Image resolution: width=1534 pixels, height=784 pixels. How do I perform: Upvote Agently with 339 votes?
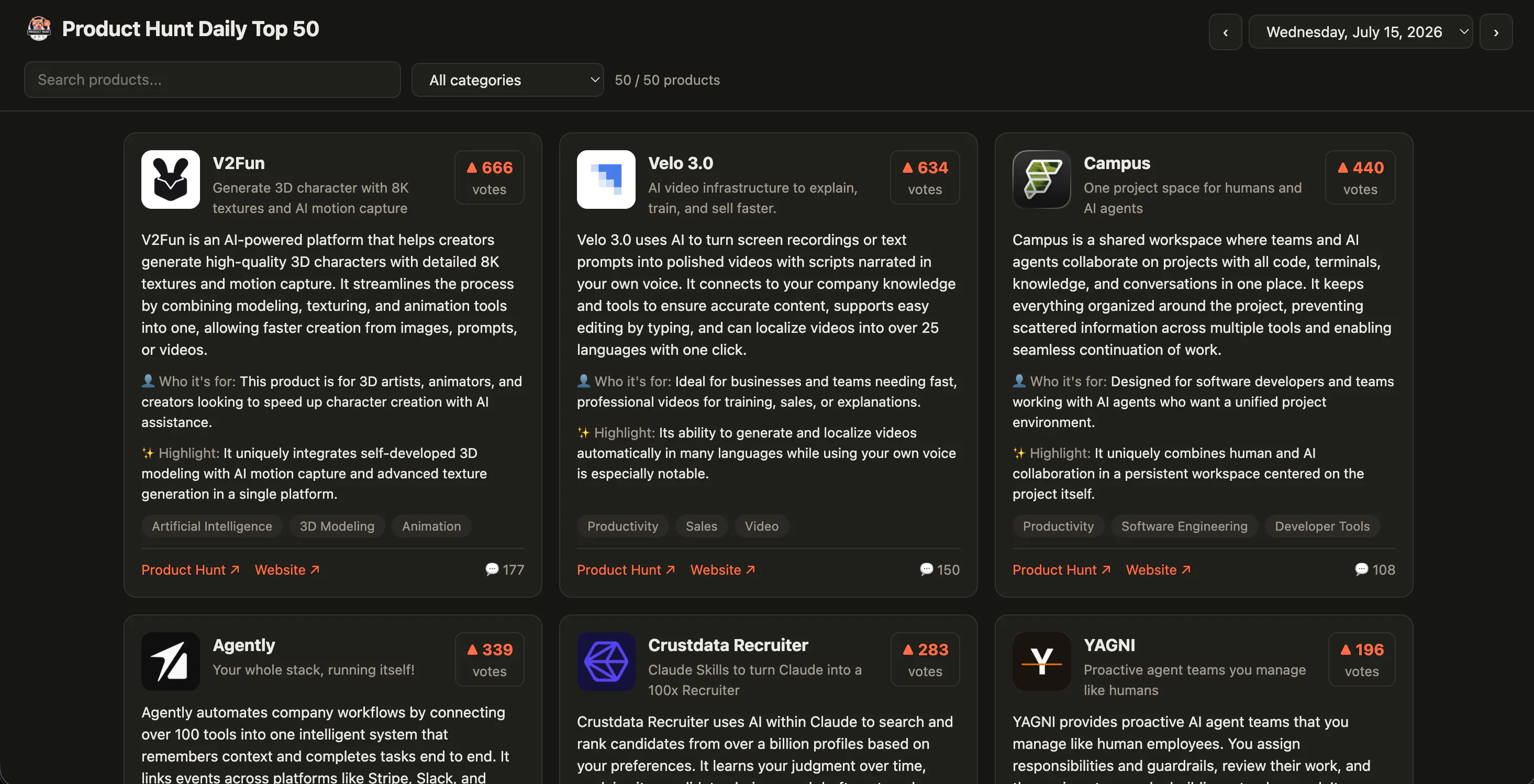click(489, 659)
